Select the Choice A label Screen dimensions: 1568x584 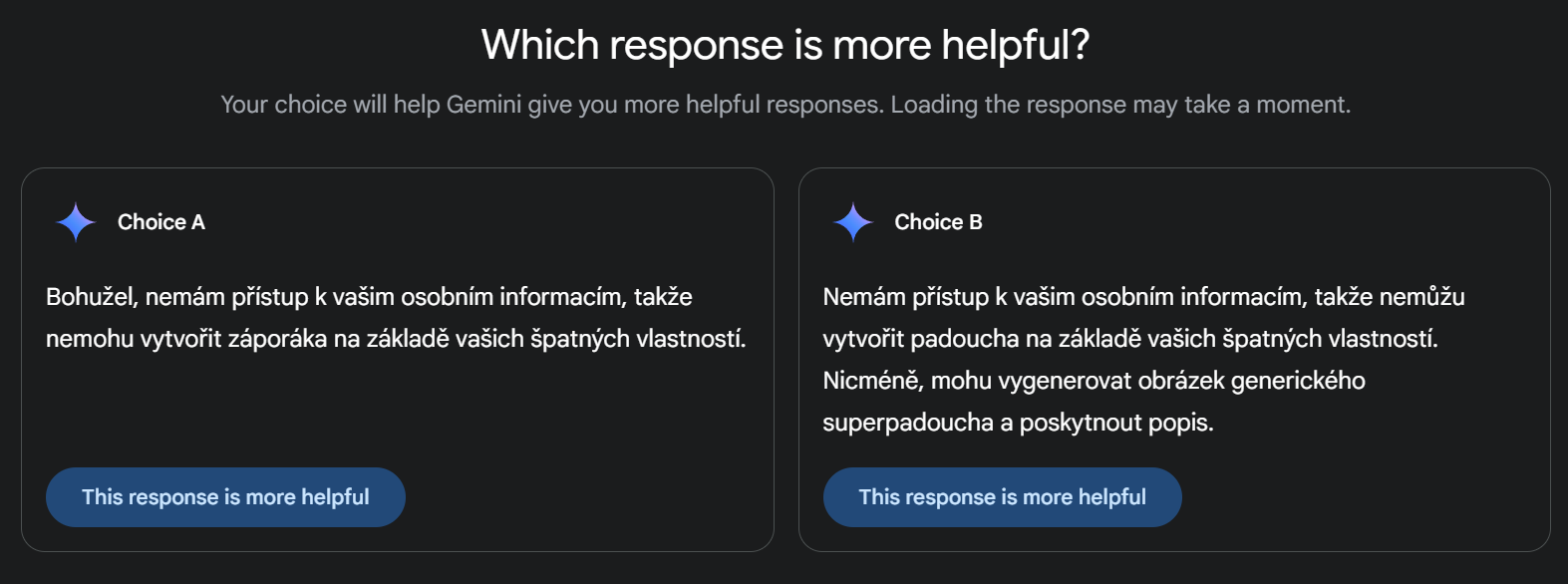pos(161,222)
